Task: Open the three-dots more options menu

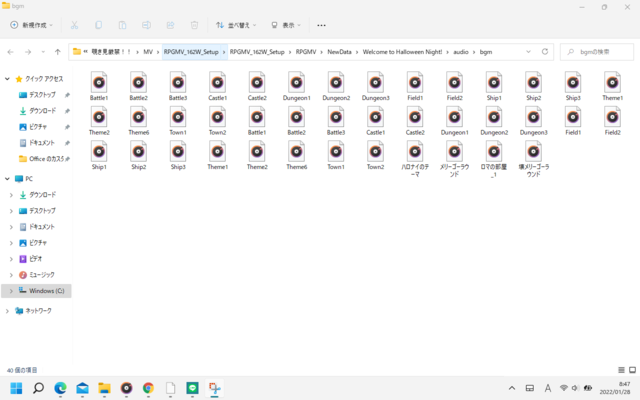Action: (321, 25)
